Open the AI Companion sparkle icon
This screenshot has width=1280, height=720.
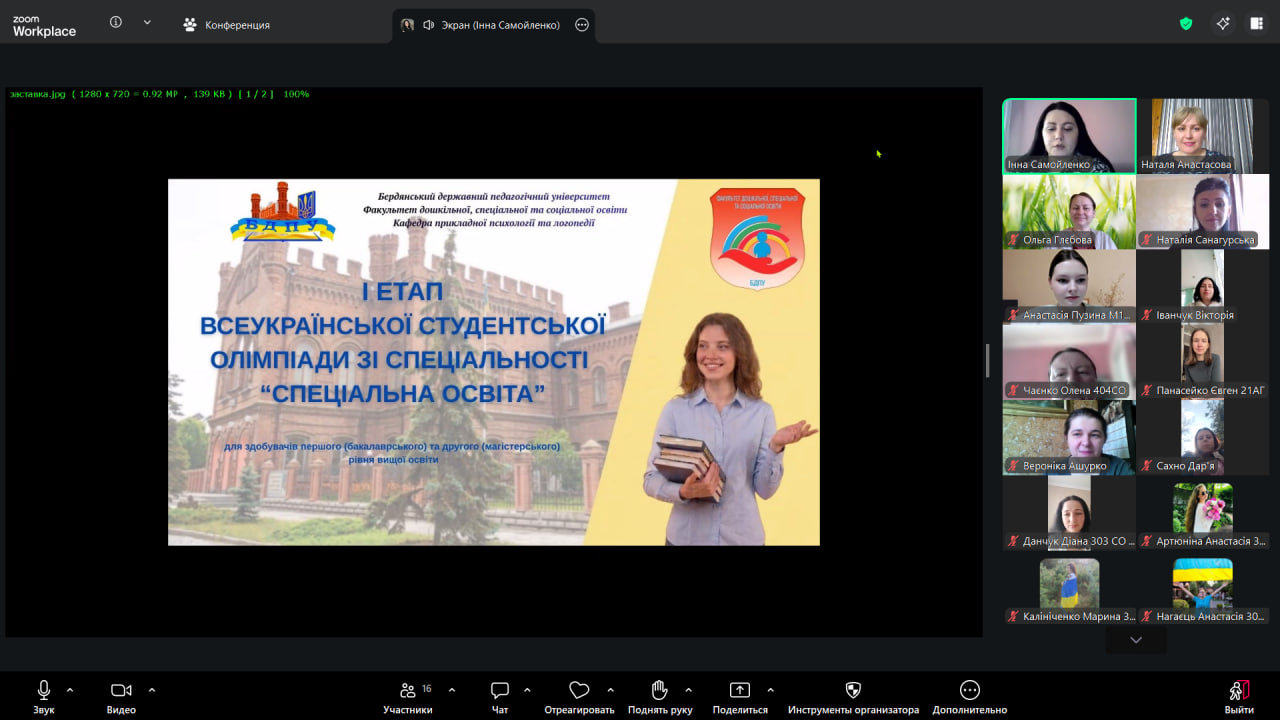[x=1223, y=24]
